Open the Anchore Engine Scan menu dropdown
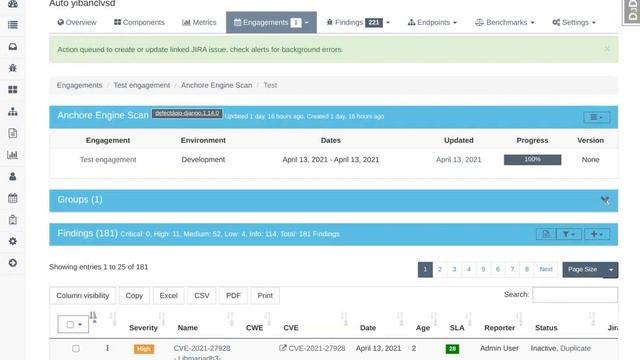Image resolution: width=640 pixels, height=360 pixels. point(597,118)
